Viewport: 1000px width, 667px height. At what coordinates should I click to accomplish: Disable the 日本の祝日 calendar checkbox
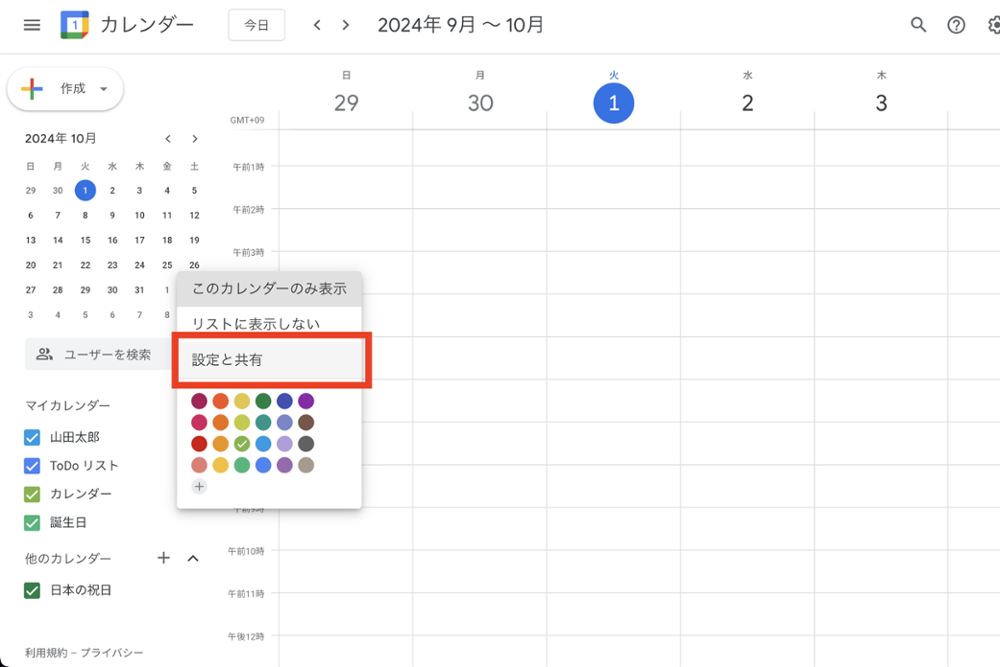pyautogui.click(x=32, y=590)
